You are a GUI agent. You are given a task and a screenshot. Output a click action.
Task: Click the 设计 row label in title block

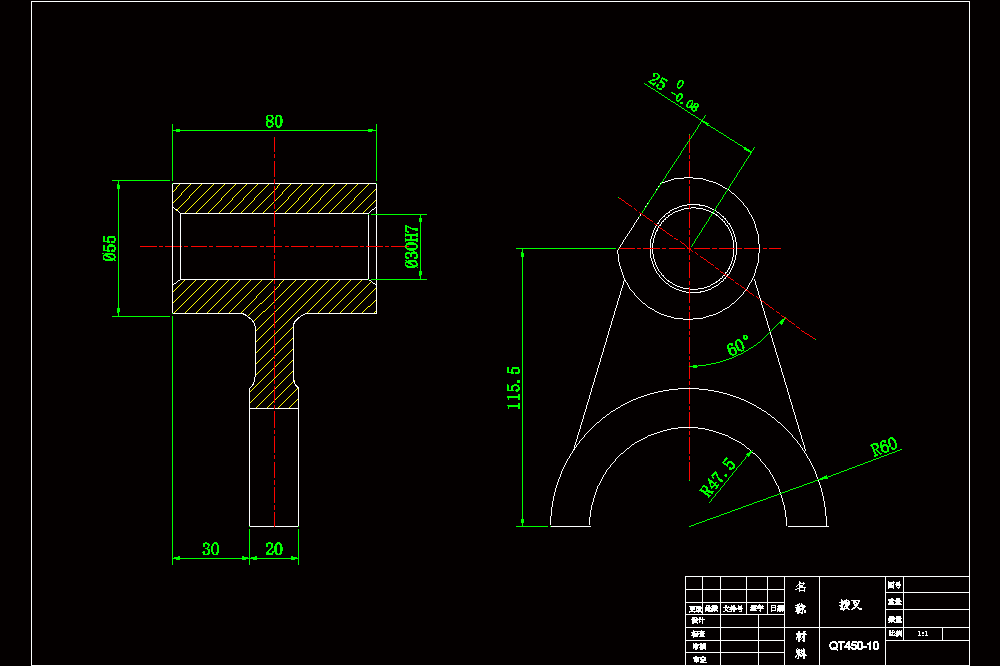698,620
